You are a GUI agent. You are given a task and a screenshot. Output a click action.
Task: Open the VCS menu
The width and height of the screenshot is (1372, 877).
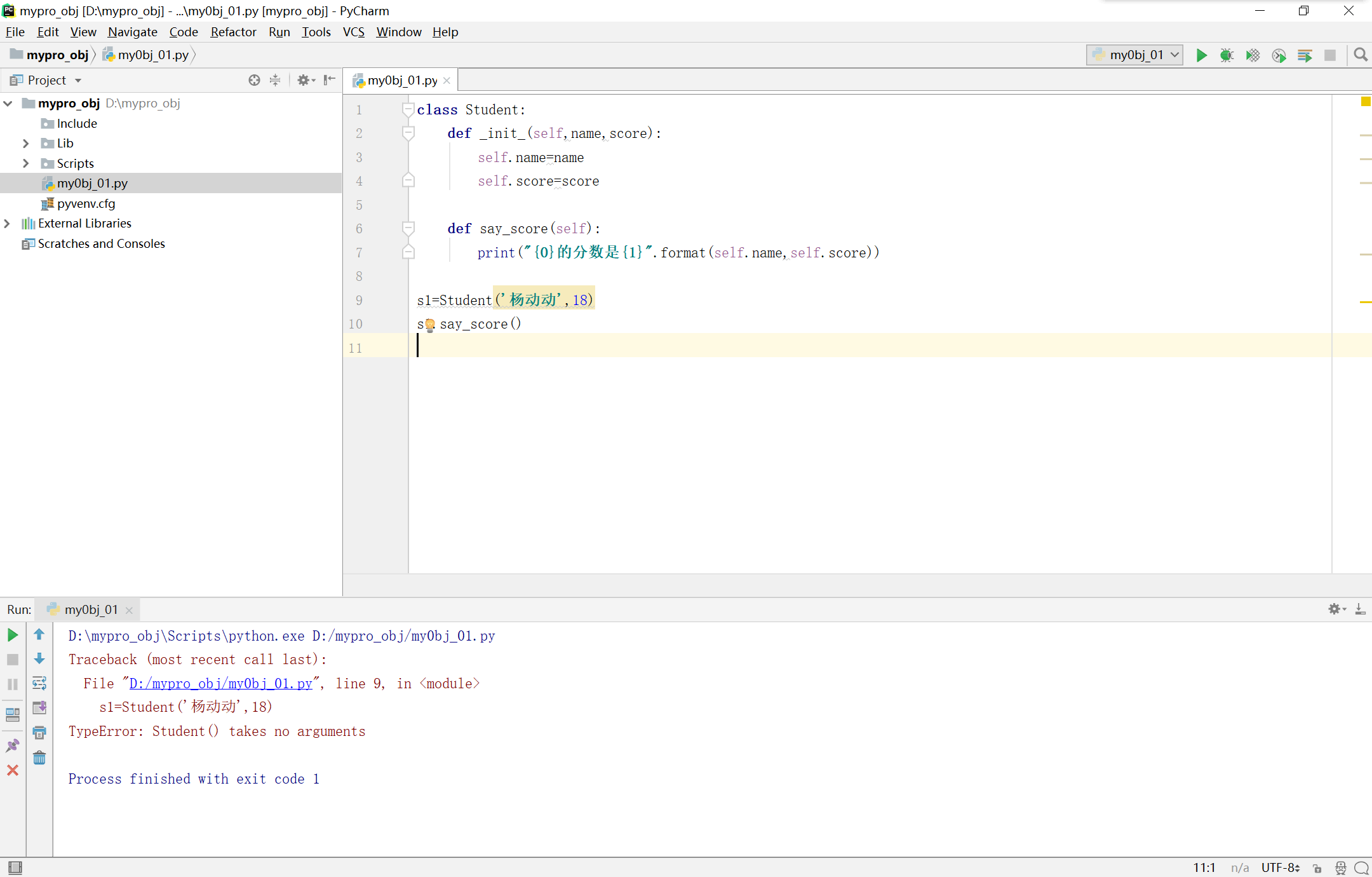(353, 32)
